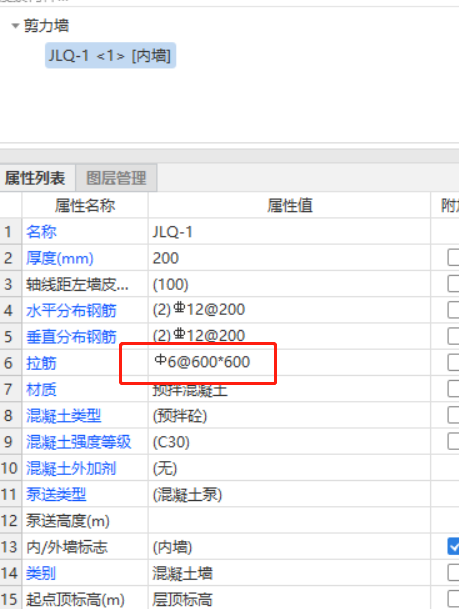
Task: Tick the checkbox in the 轴线距左墙皮 row
Action: click(453, 284)
